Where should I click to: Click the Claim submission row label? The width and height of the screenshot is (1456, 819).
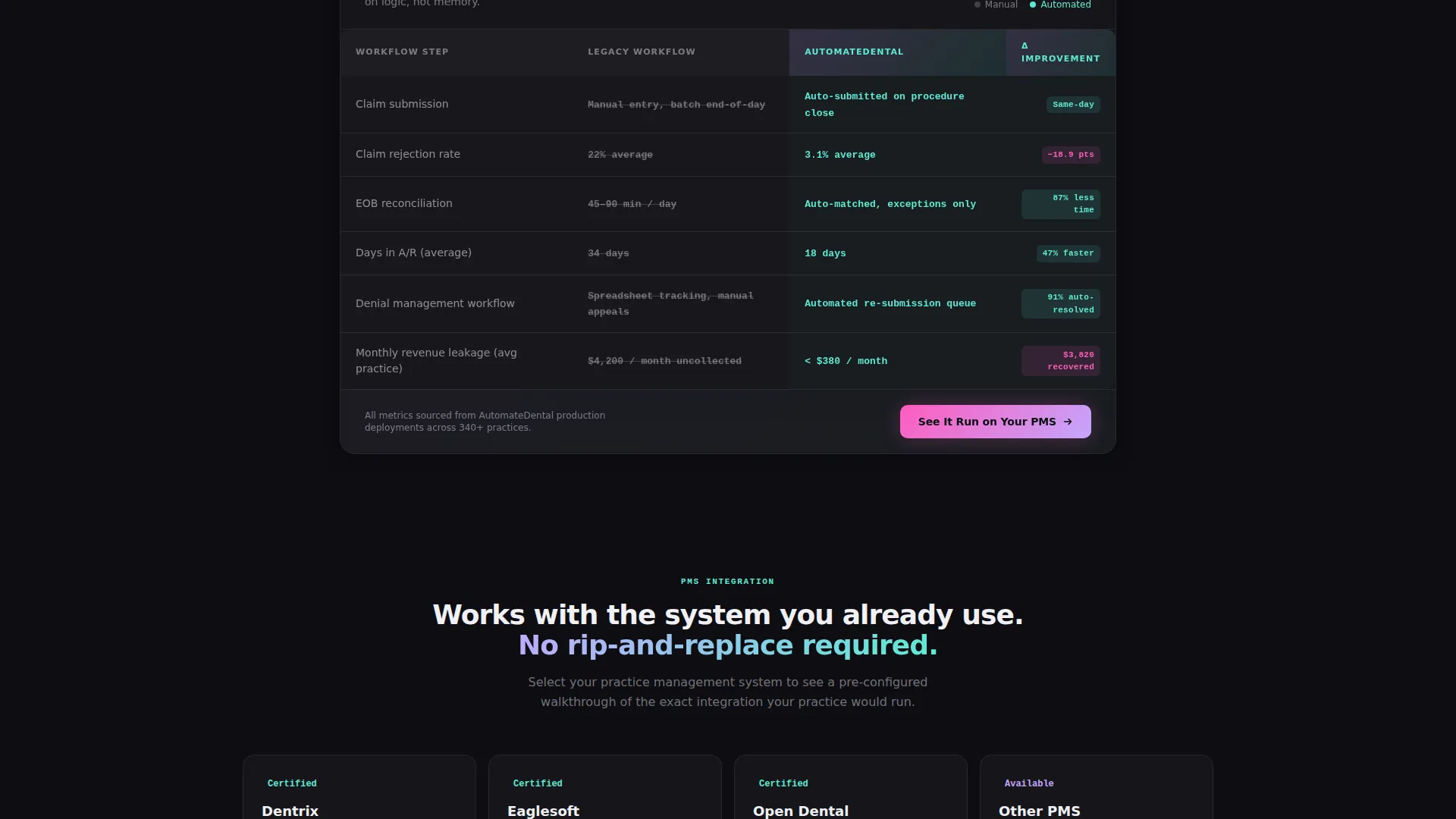click(402, 104)
